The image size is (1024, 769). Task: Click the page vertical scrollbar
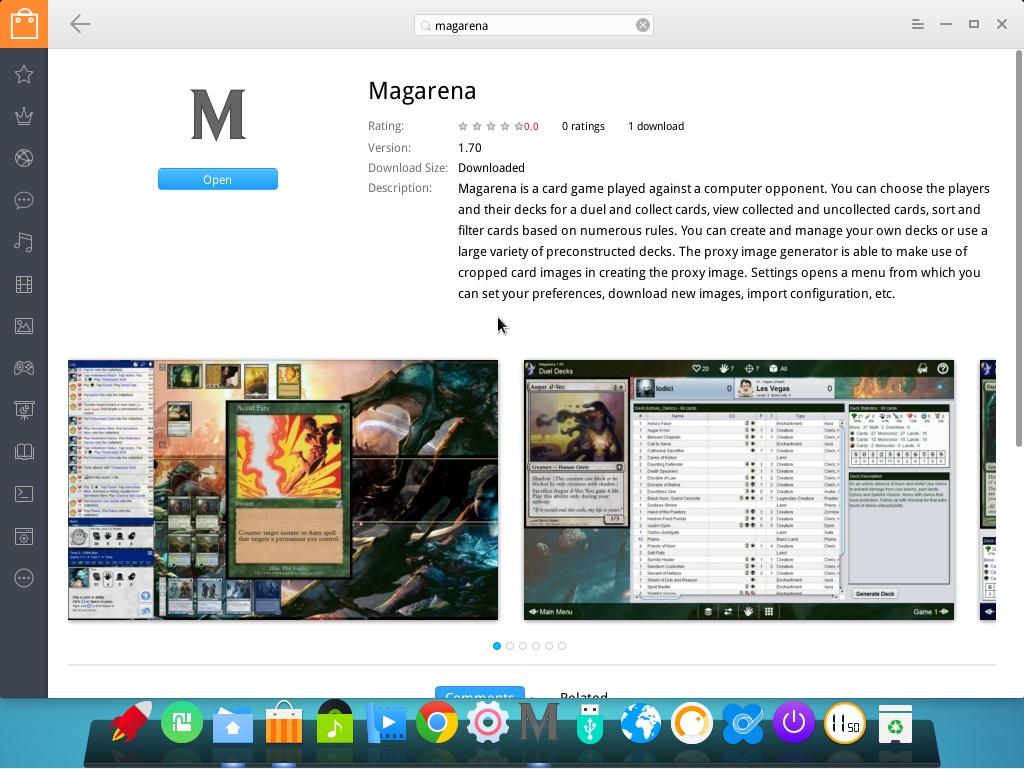pos(1018,248)
